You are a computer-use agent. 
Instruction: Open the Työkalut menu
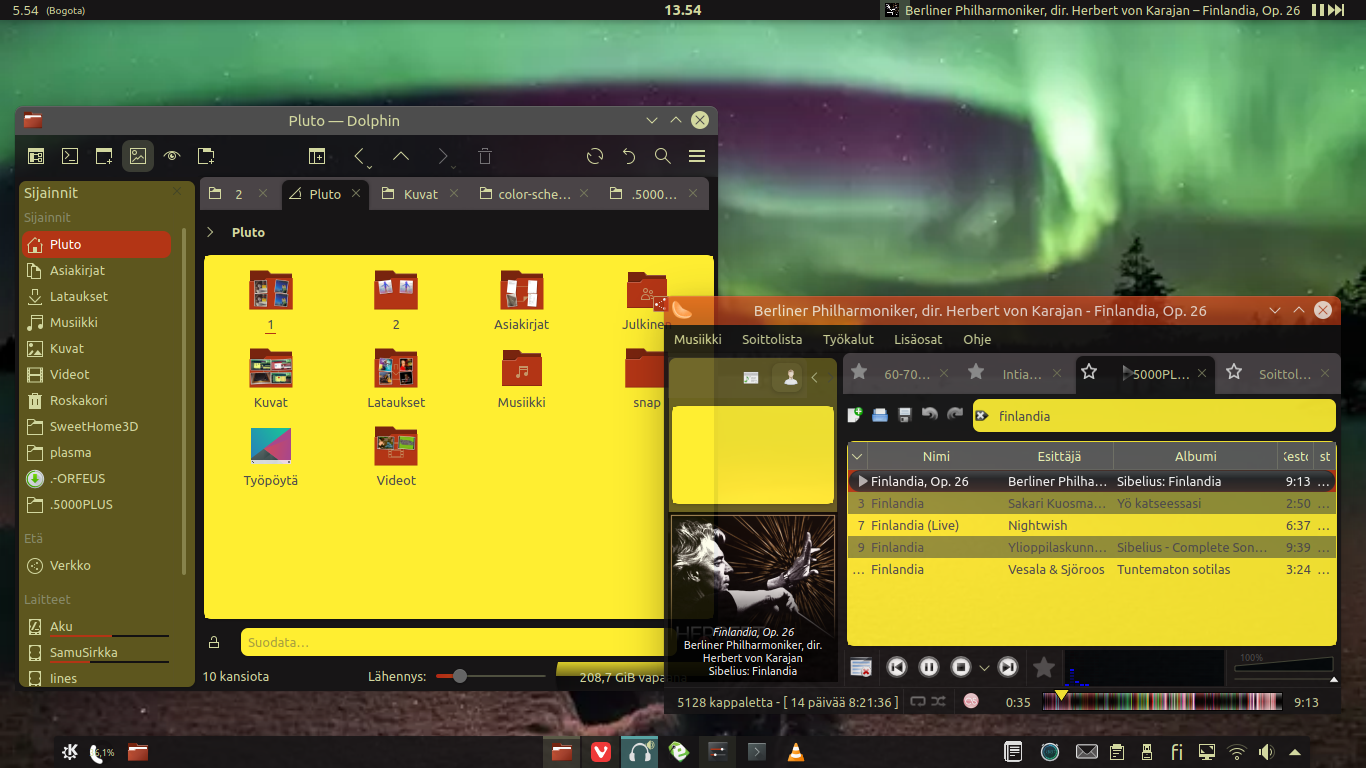(848, 339)
